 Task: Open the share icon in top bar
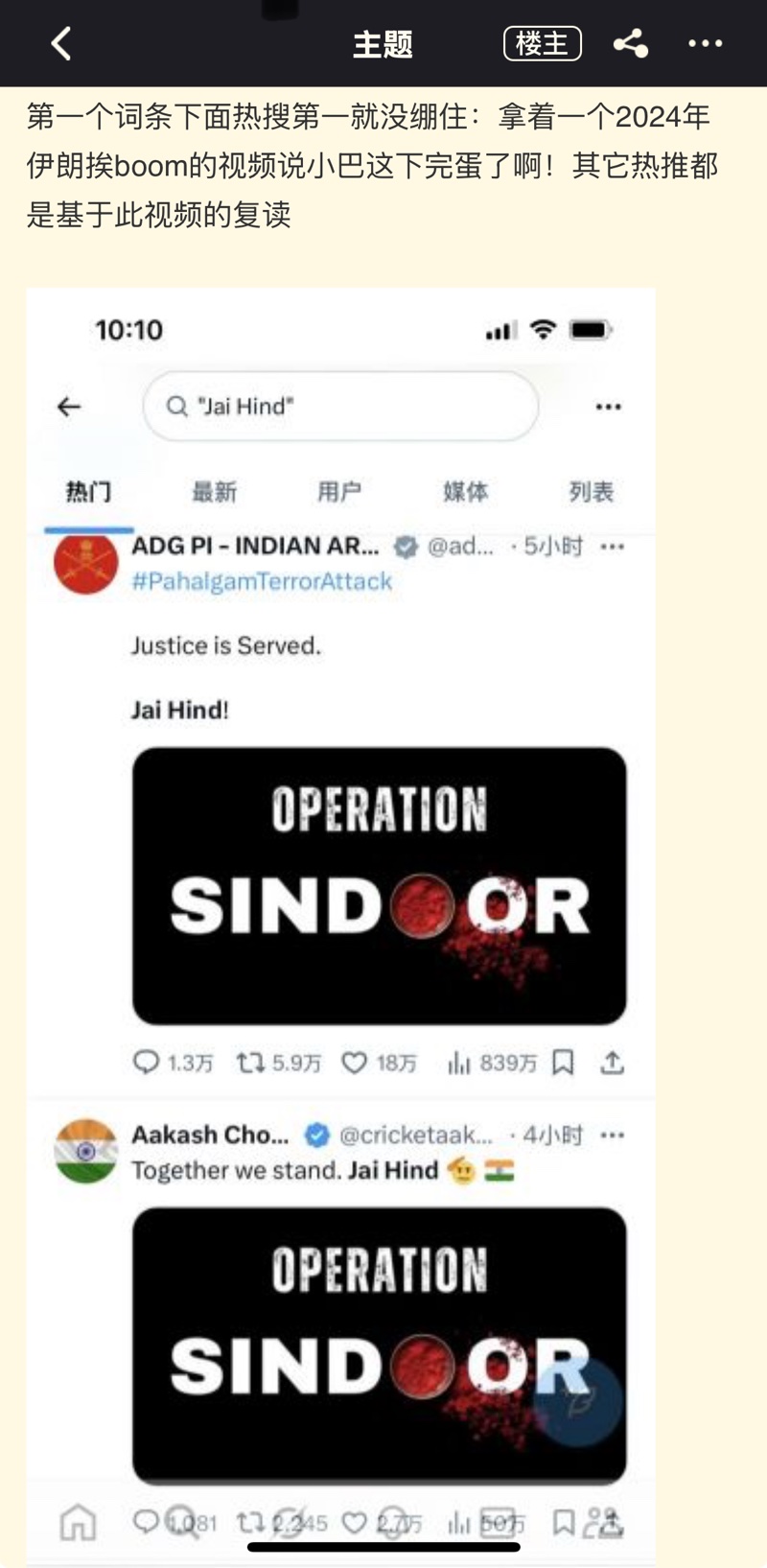631,43
